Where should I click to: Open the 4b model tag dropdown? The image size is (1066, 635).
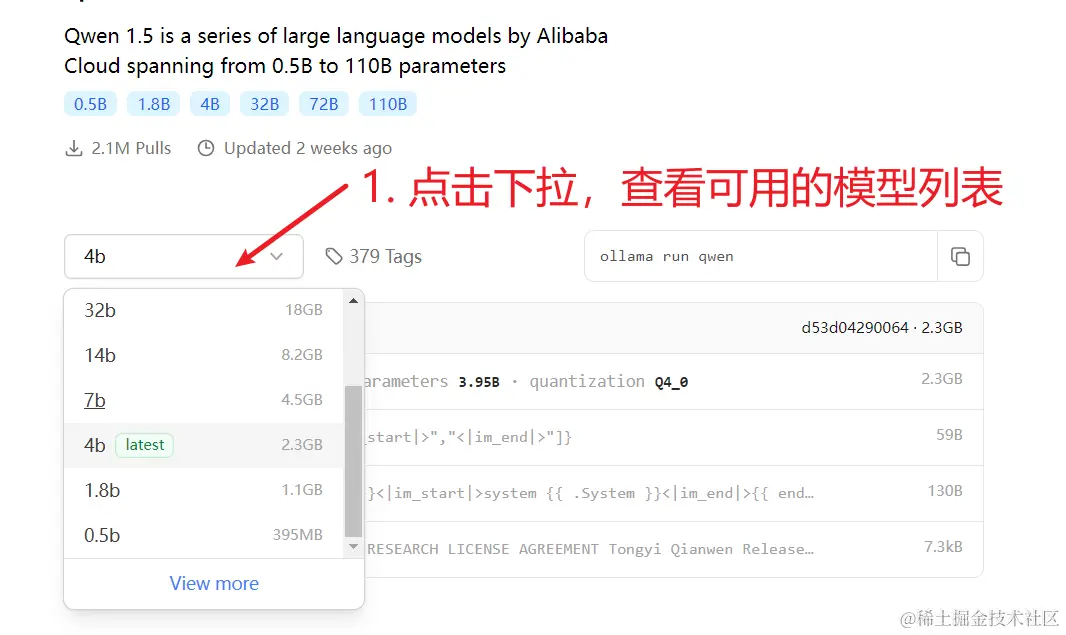click(184, 256)
